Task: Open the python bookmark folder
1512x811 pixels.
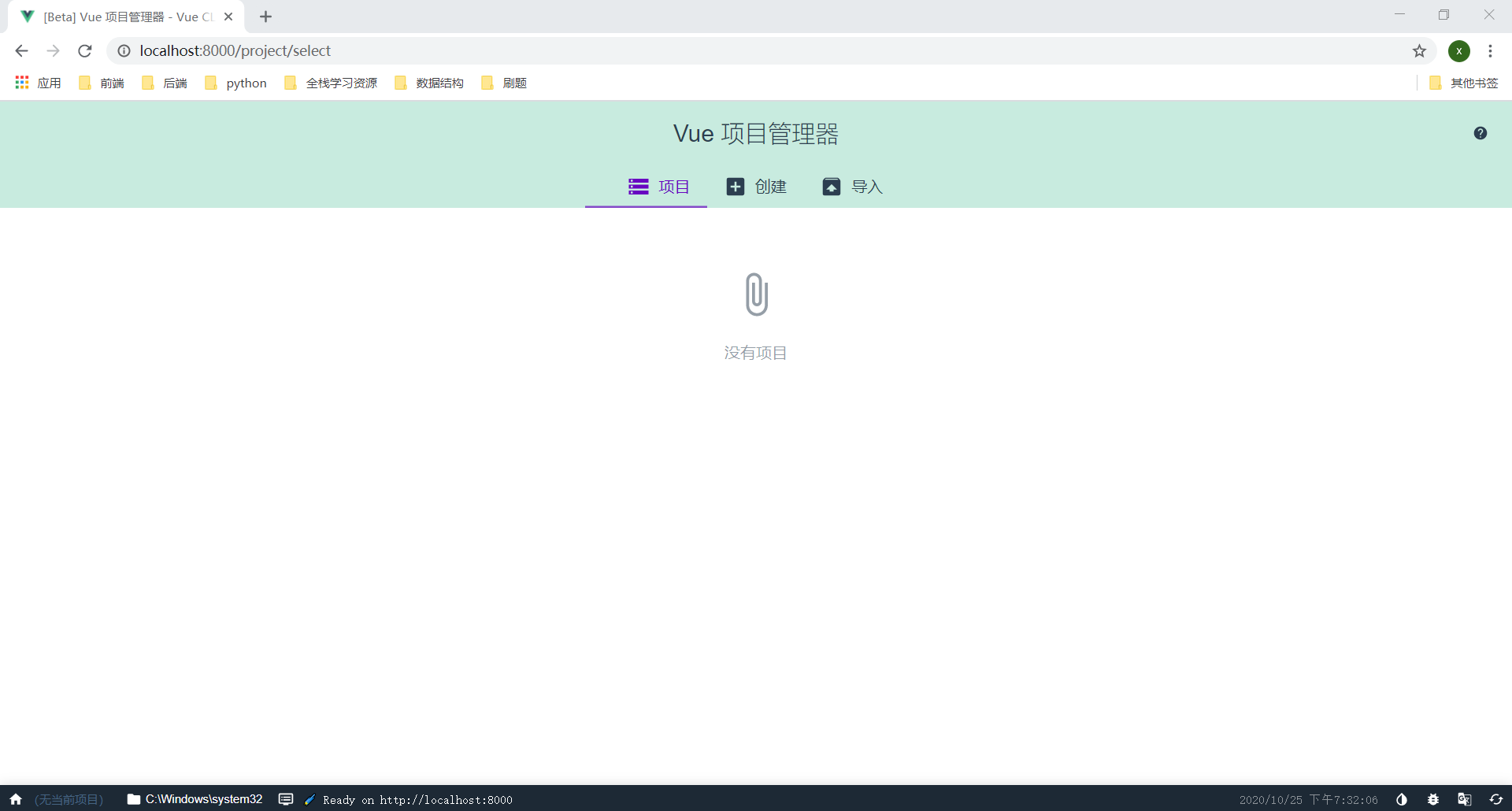Action: tap(235, 83)
